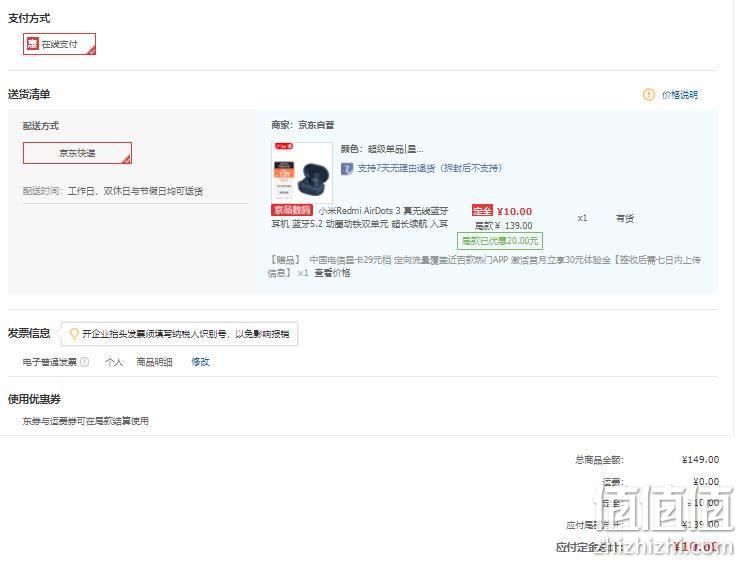Click the red payment icon beside 在线支付
The image size is (743, 564).
32,44
